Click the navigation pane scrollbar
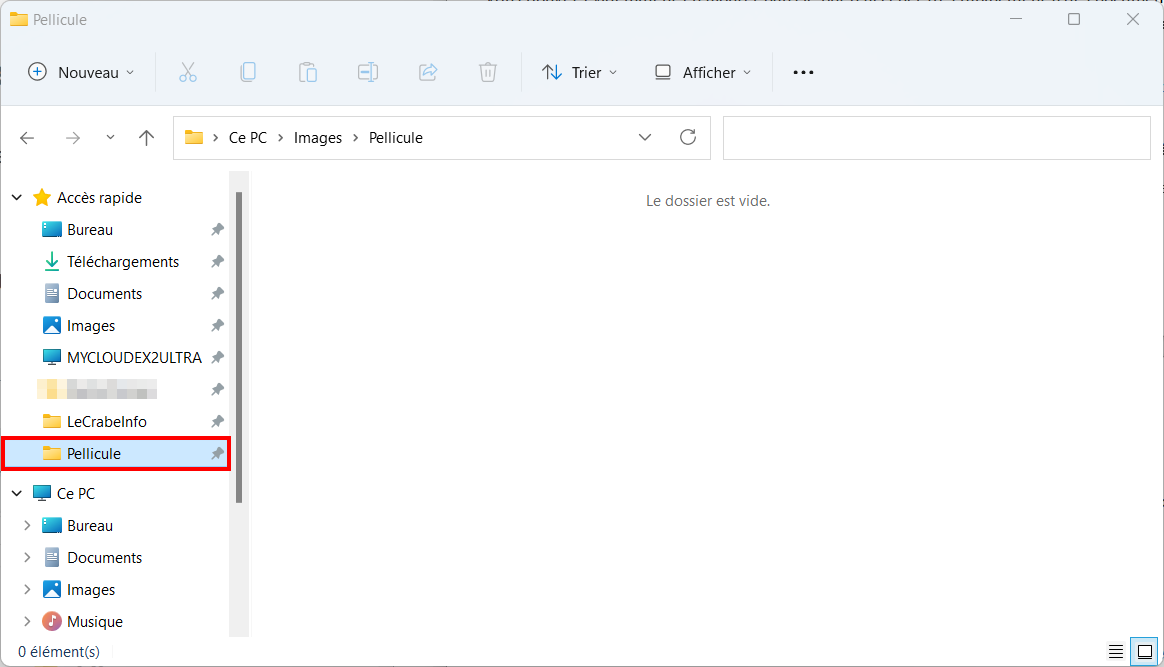The height and width of the screenshot is (667, 1164). (x=239, y=347)
